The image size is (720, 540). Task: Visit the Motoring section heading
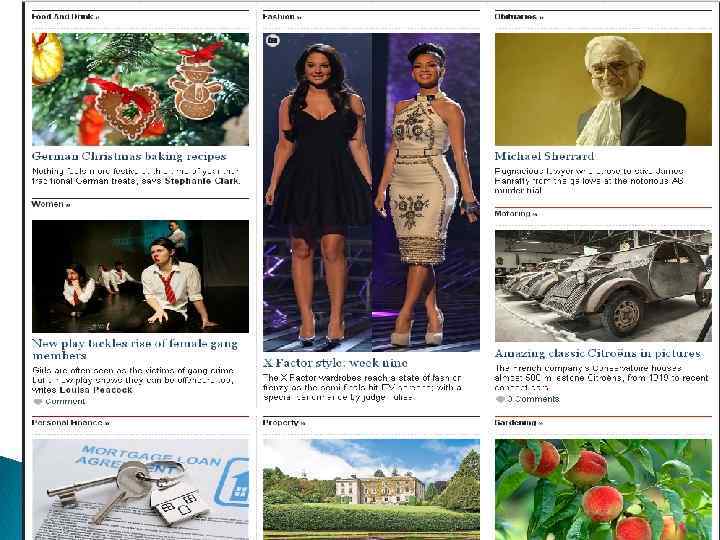click(x=515, y=214)
